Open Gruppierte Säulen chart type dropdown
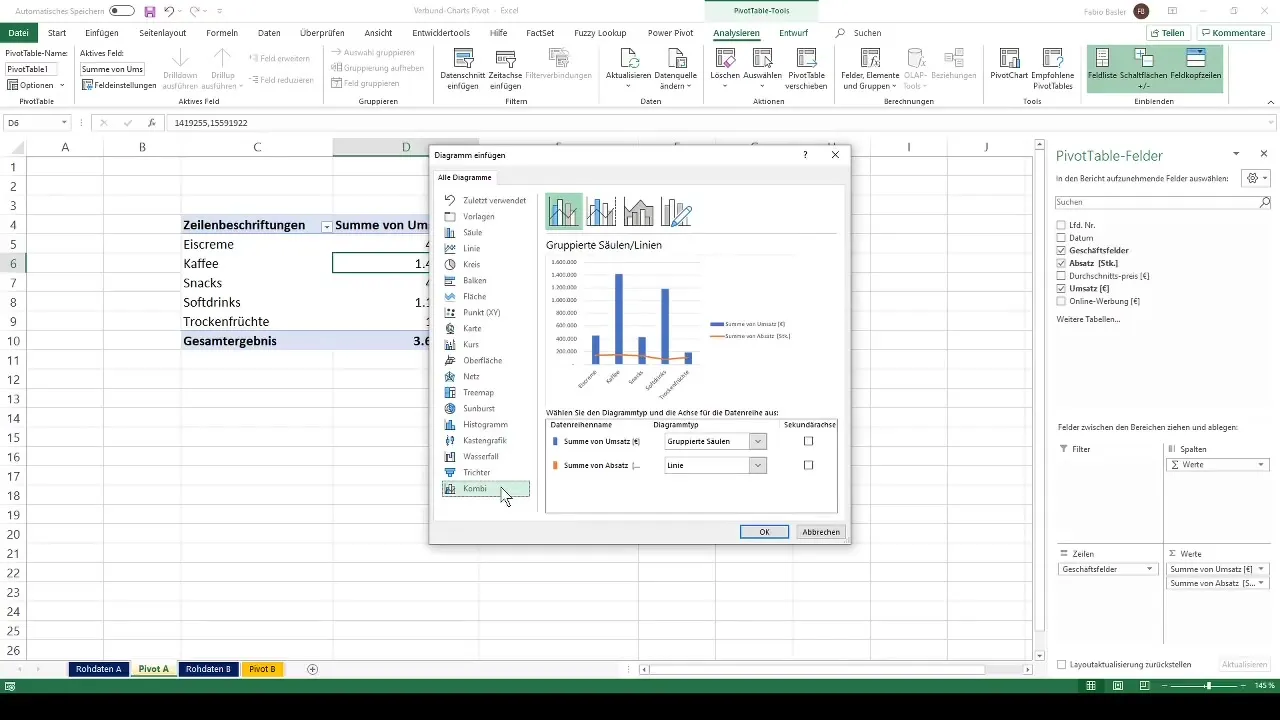 [x=758, y=441]
